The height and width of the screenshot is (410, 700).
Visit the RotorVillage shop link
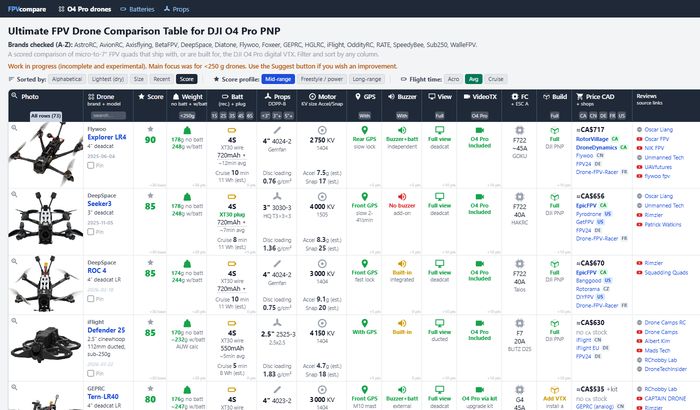point(592,139)
